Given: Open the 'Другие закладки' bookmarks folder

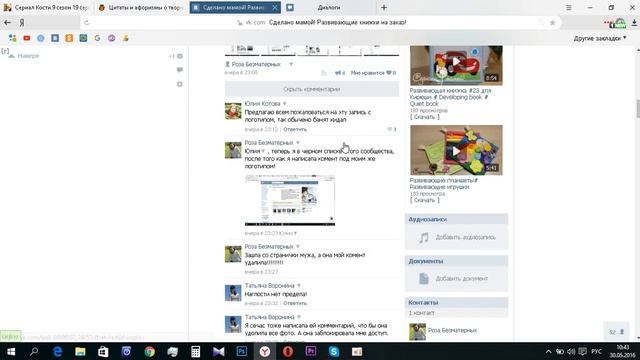Looking at the screenshot, I should 600,38.
